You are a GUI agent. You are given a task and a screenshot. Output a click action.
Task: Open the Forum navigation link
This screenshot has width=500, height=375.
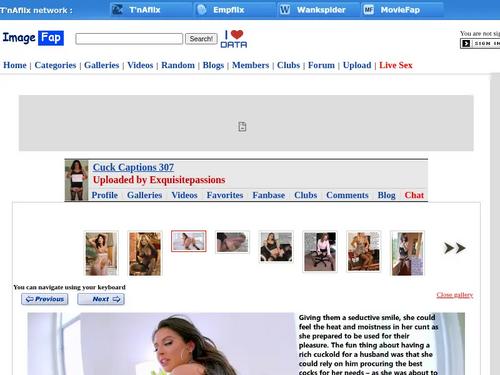tap(321, 65)
